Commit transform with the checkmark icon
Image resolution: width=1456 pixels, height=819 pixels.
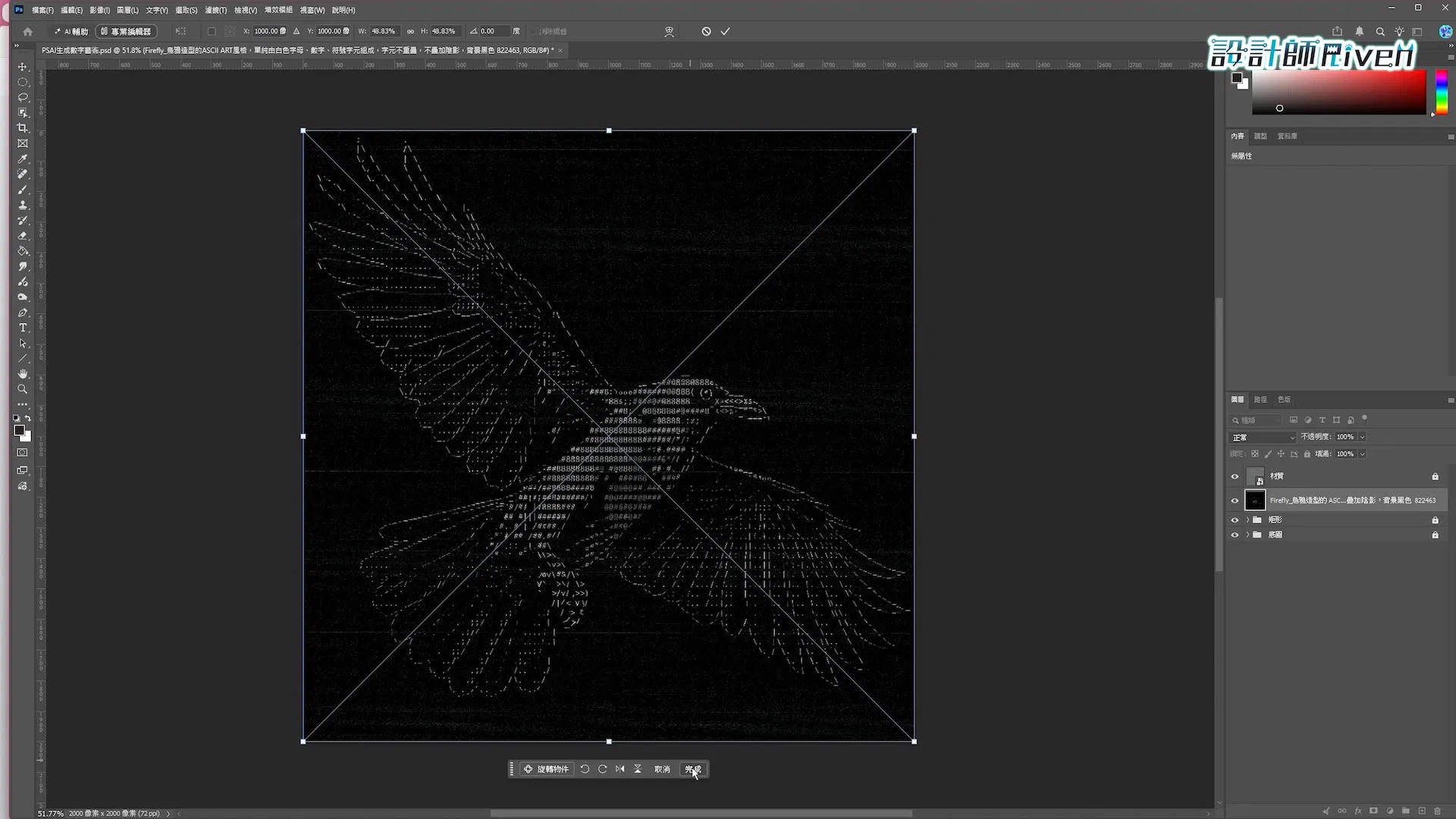coord(726,31)
